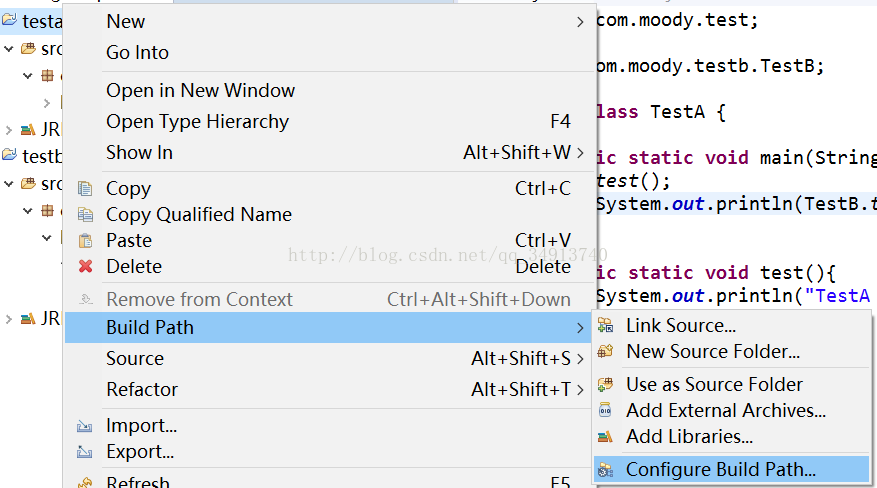
Task: Select Add Libraries... in submenu
Action: coord(732,437)
